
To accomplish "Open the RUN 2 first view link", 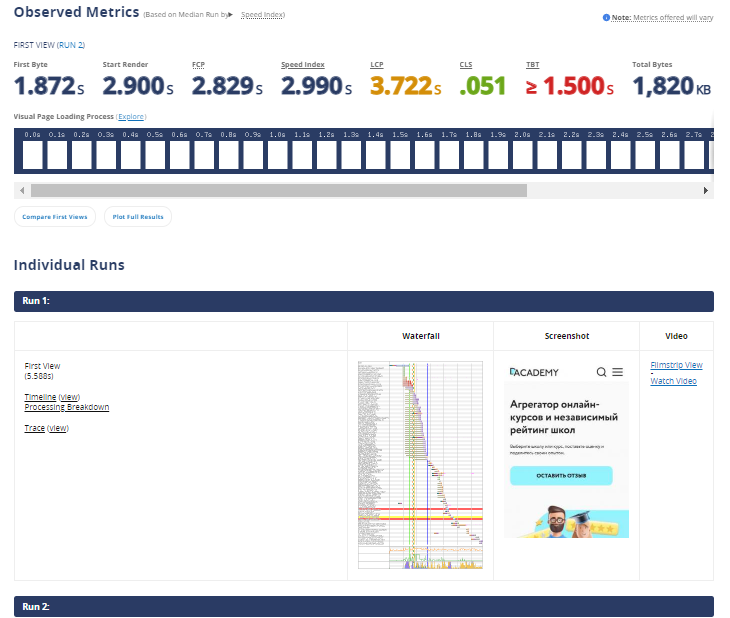I will (49, 45).
